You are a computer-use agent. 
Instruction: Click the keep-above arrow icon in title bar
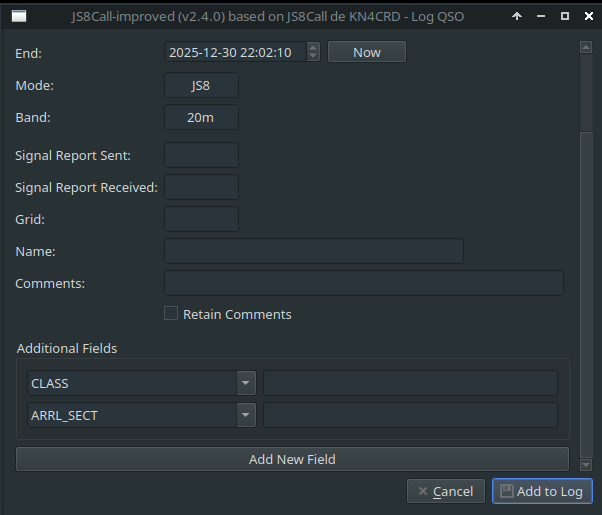(517, 16)
